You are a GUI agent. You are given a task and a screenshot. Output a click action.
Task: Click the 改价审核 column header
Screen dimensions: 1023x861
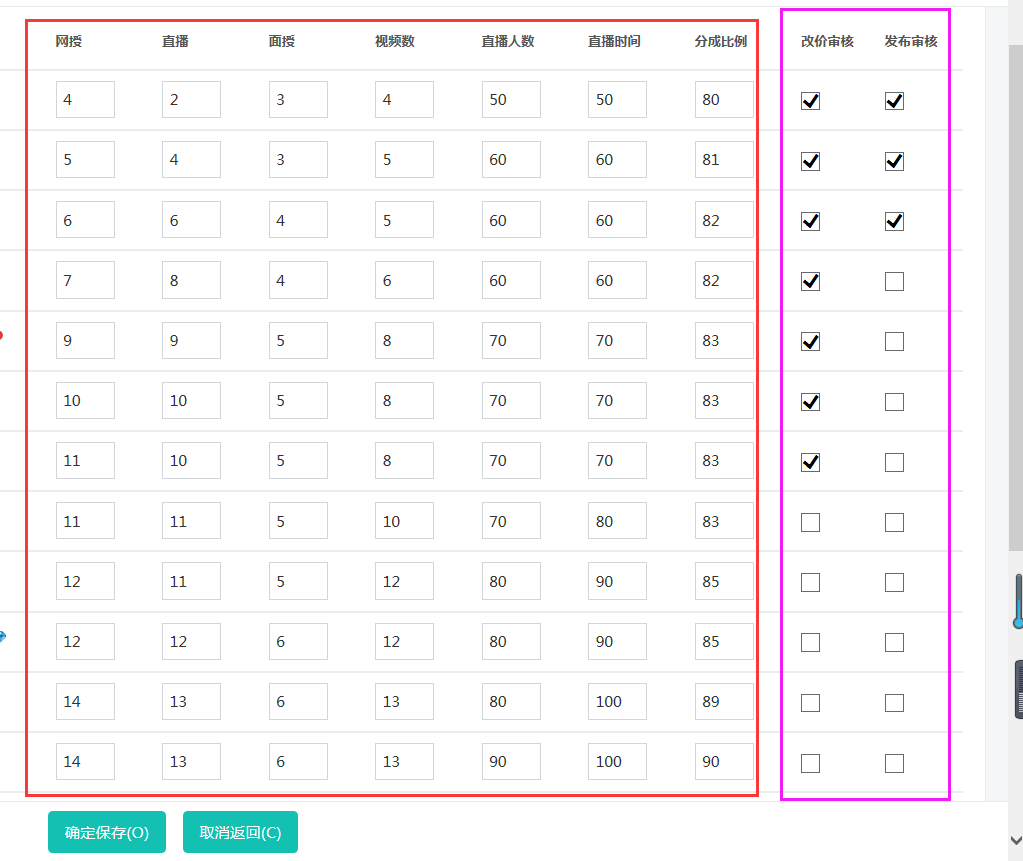(826, 41)
